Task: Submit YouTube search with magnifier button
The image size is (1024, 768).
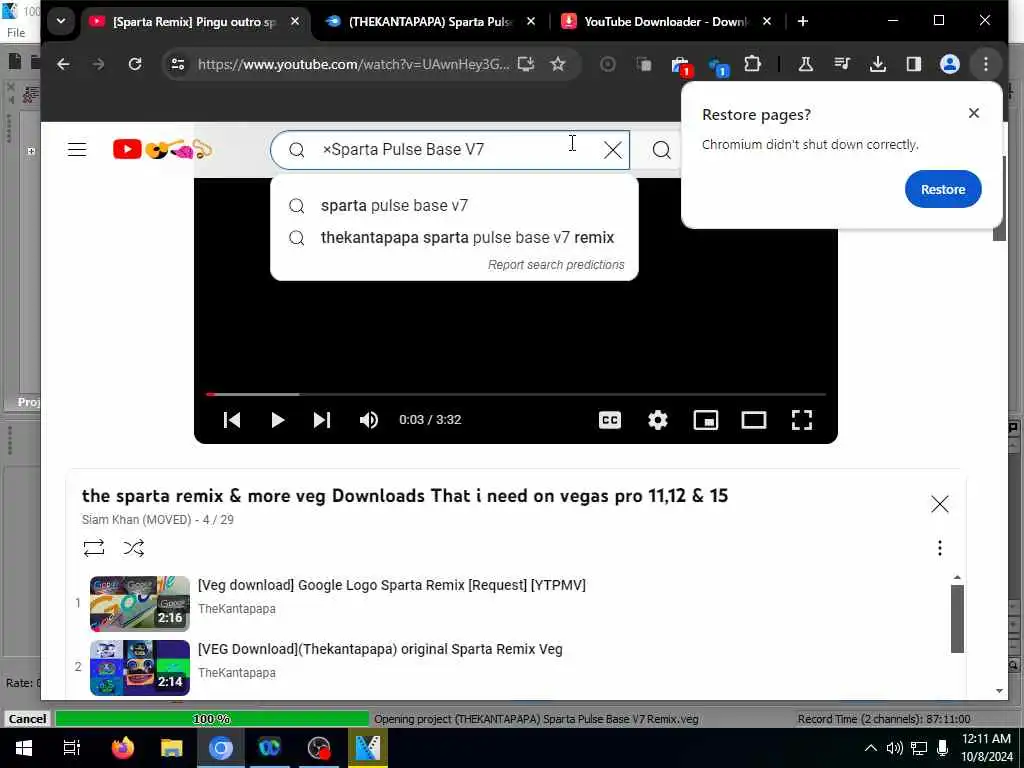Action: point(661,150)
